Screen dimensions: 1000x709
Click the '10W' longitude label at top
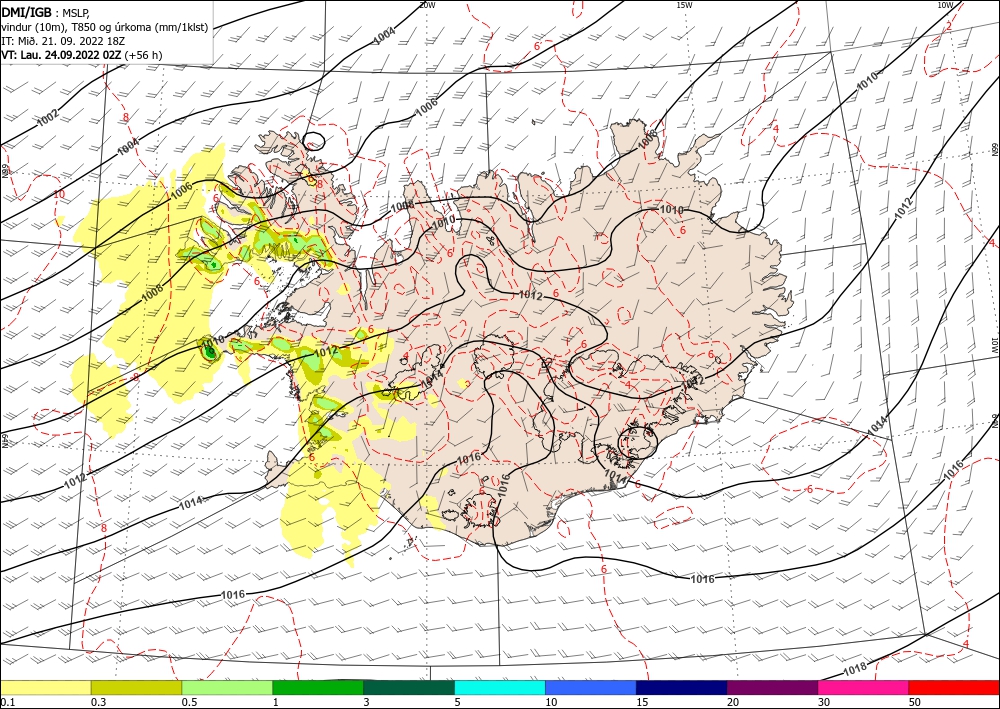945,5
